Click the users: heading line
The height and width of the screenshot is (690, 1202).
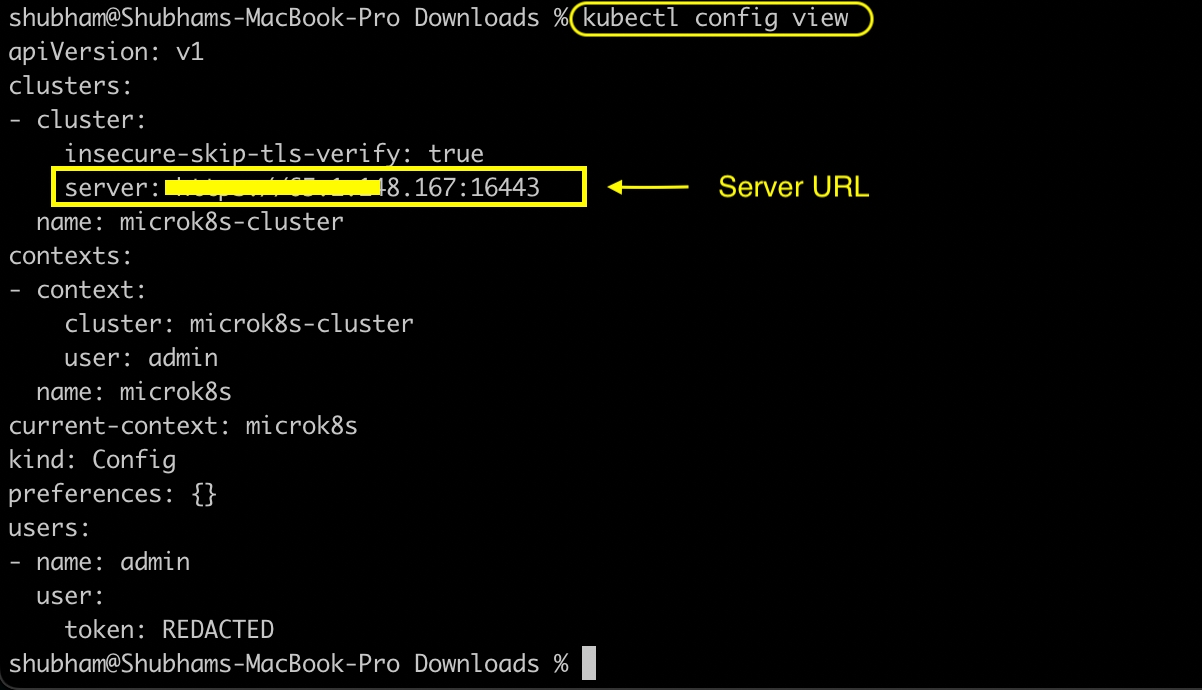coord(49,528)
